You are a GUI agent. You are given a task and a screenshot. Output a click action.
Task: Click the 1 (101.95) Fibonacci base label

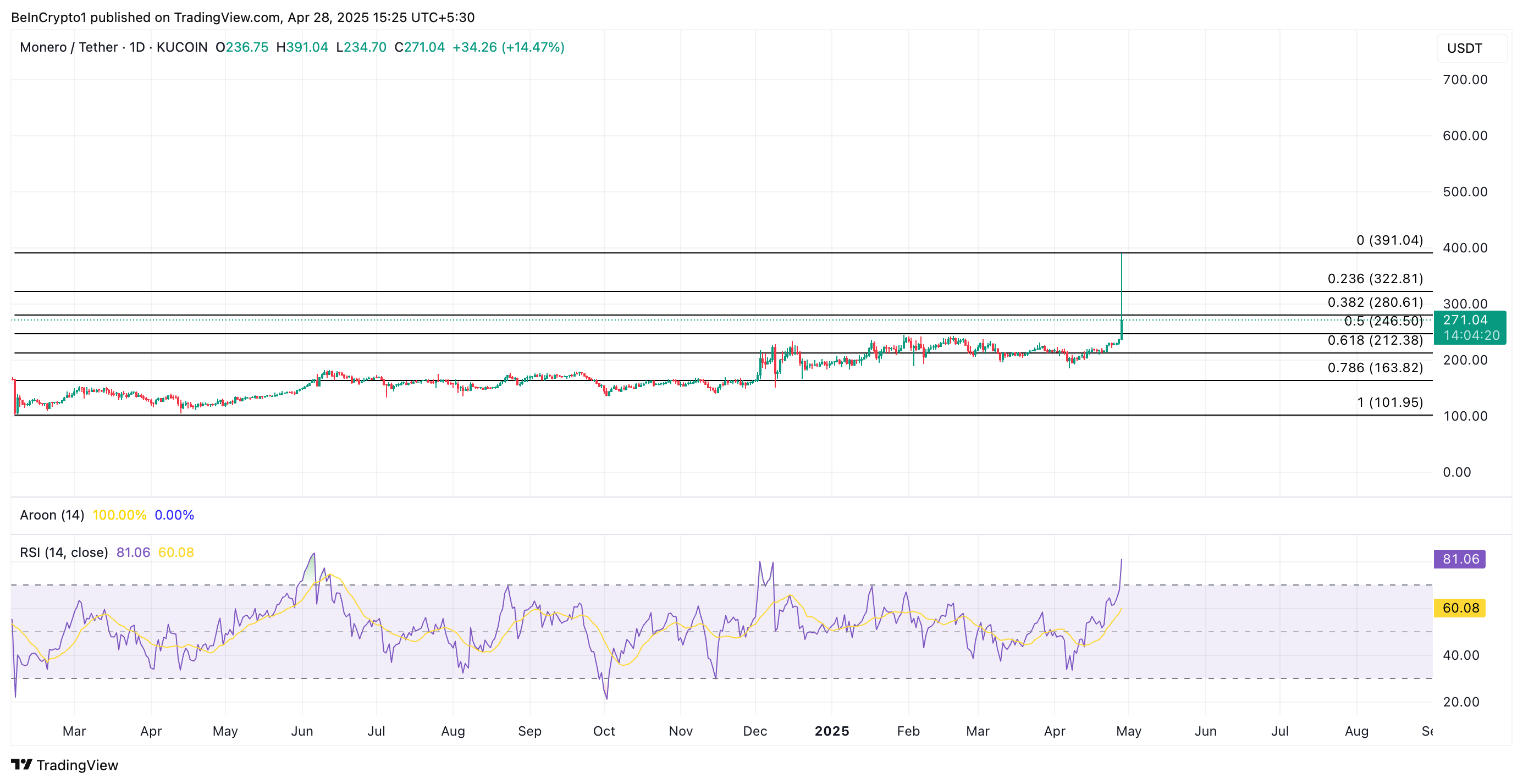click(x=1389, y=402)
